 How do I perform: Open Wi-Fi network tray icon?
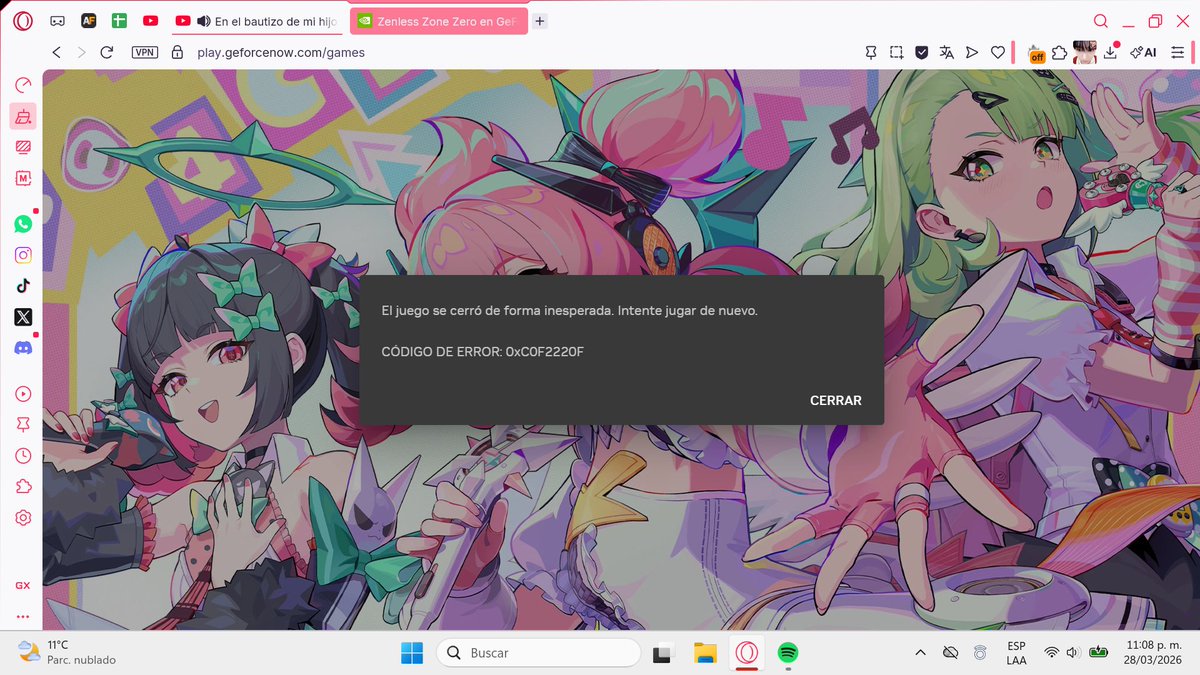point(1052,653)
